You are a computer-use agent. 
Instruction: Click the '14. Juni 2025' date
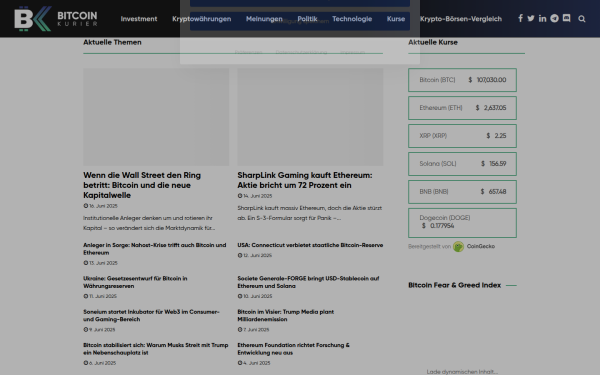coord(255,196)
